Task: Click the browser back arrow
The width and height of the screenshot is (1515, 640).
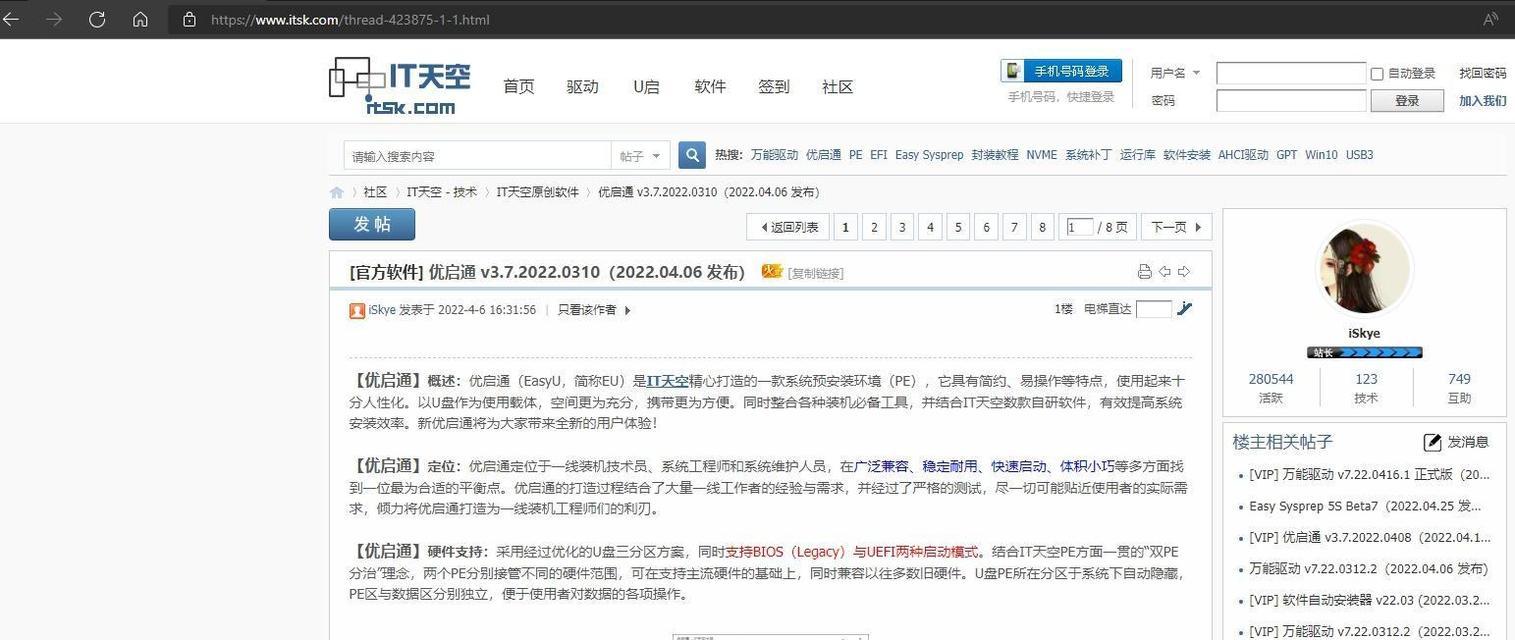Action: pyautogui.click(x=10, y=19)
